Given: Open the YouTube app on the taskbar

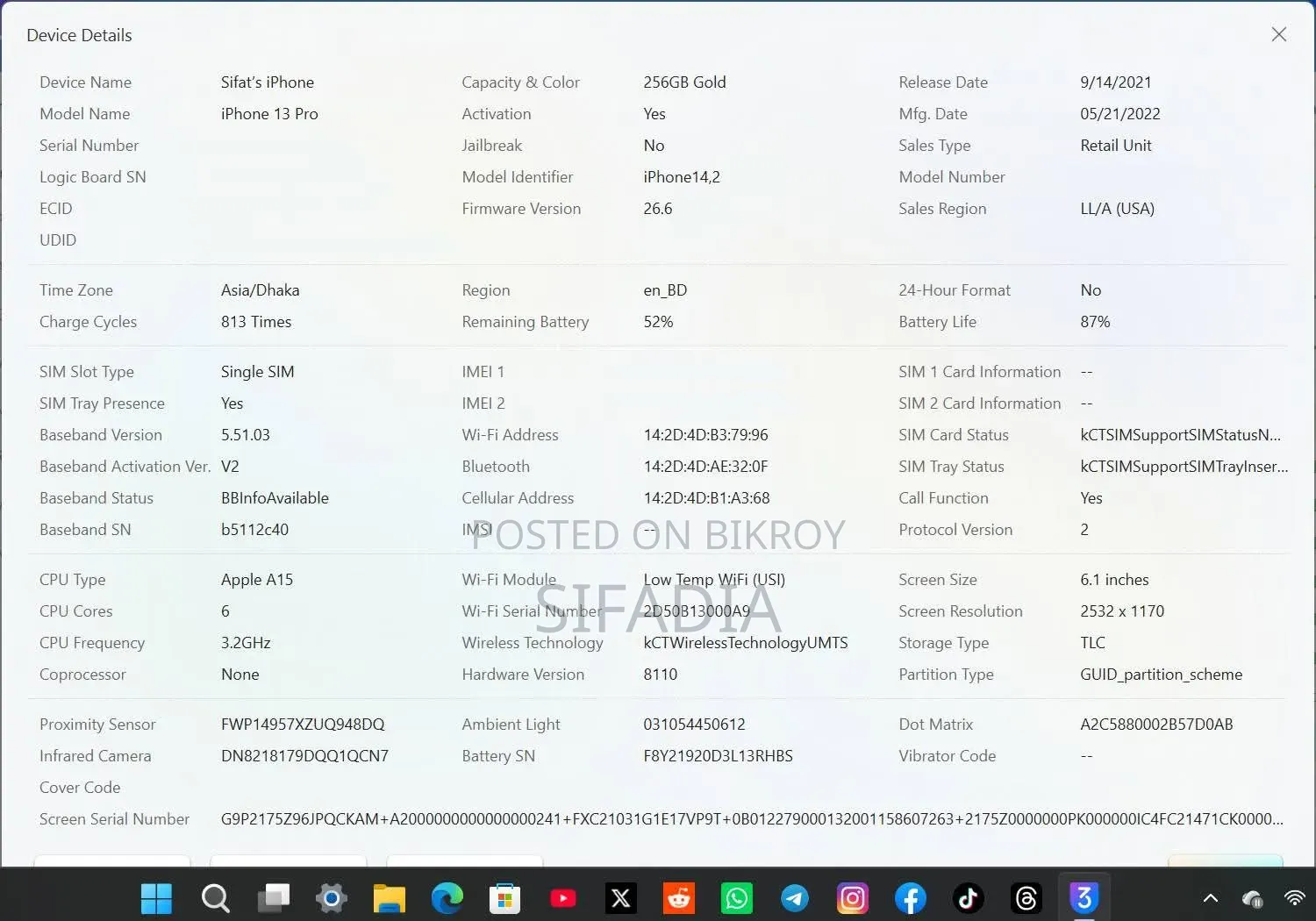Looking at the screenshot, I should click(563, 898).
